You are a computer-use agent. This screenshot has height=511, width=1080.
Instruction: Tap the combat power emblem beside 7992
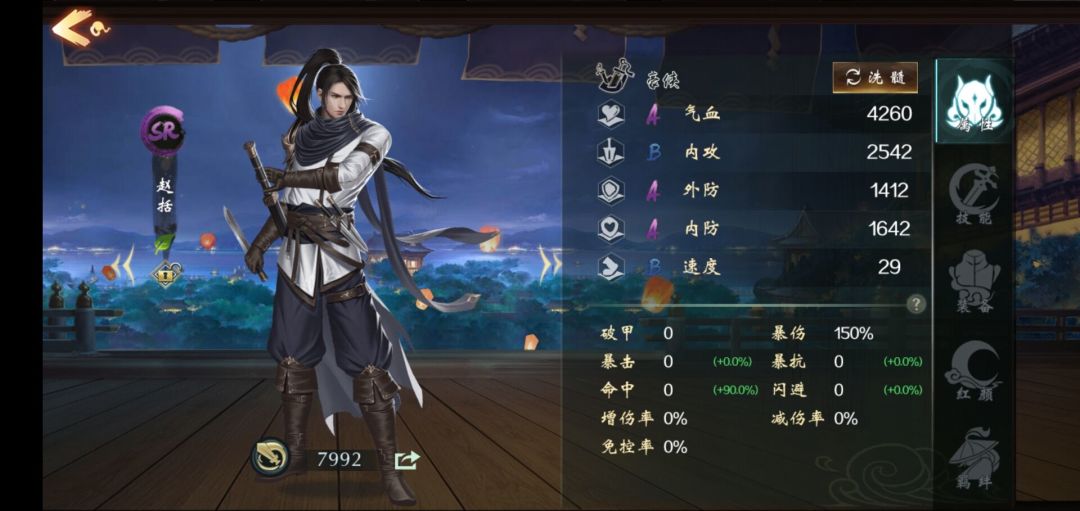(270, 457)
